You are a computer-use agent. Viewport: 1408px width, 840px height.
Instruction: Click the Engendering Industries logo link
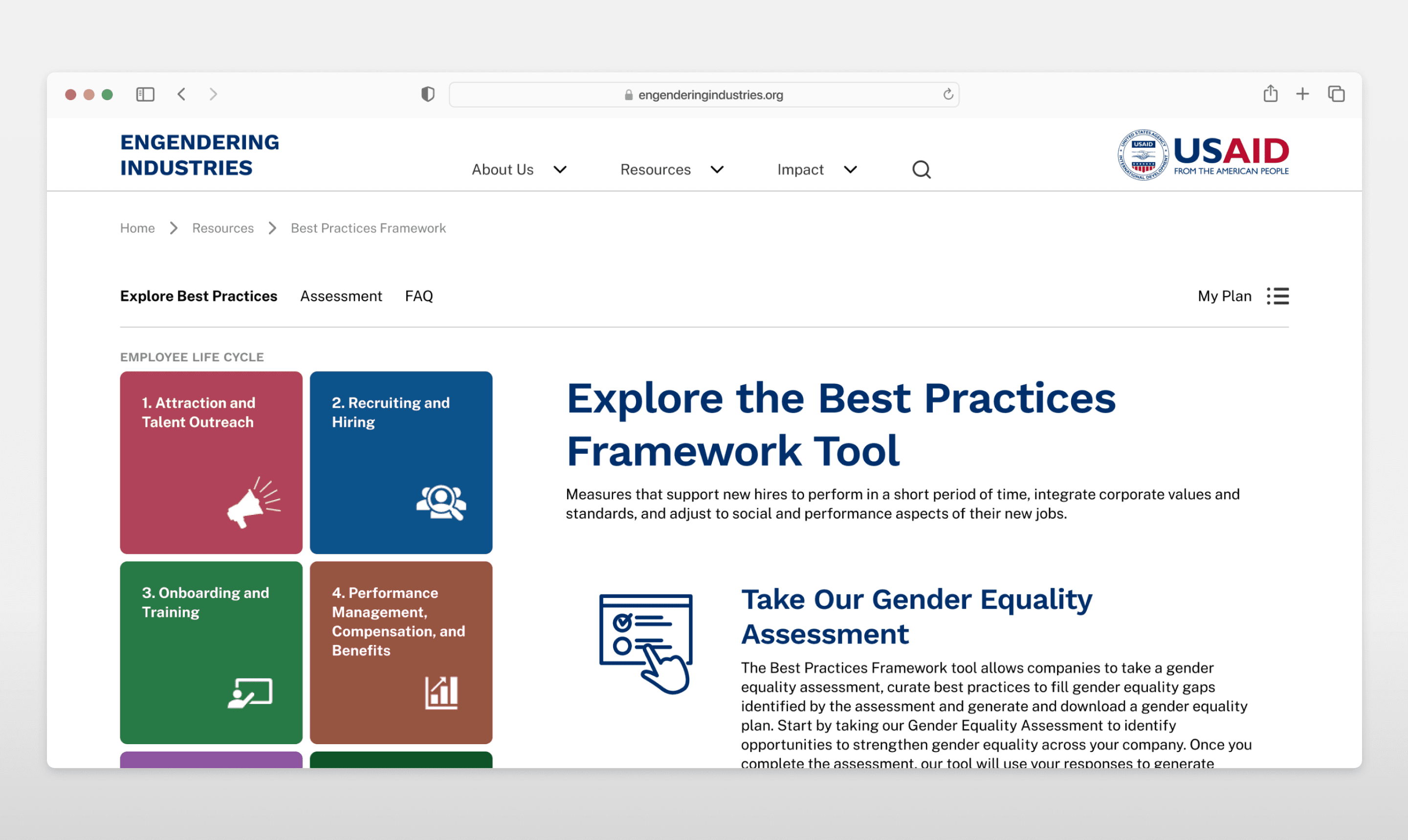pos(199,155)
